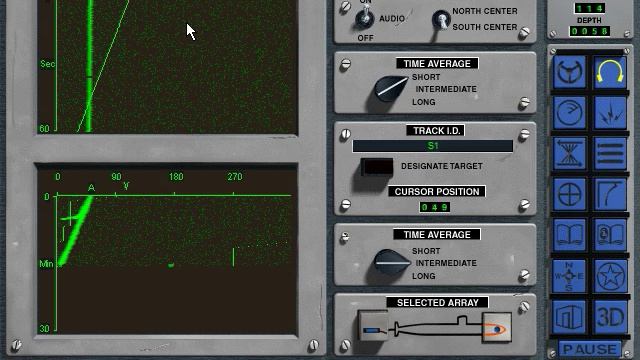Open the Radar station icon

click(569, 113)
